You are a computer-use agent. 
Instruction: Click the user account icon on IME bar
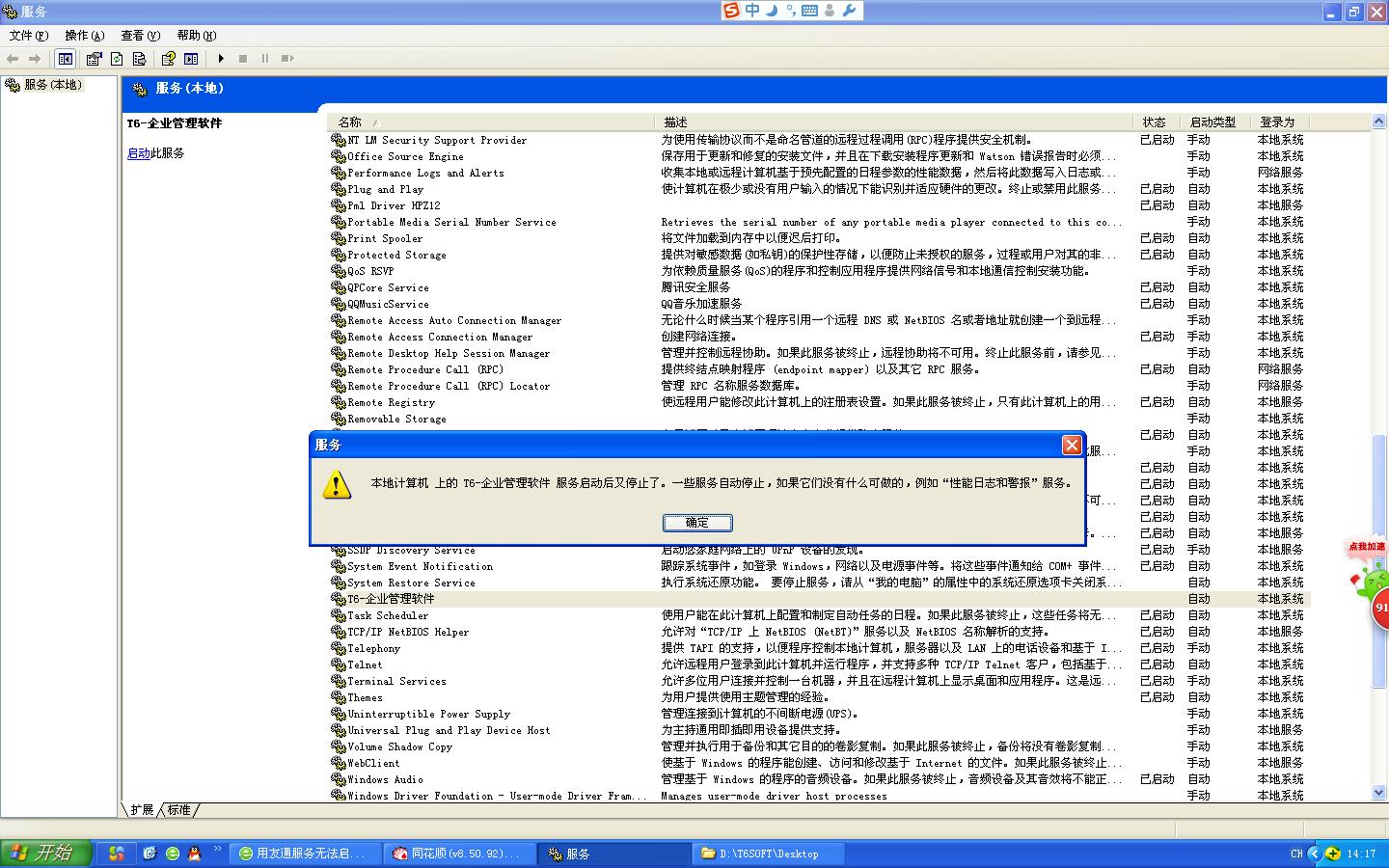830,11
